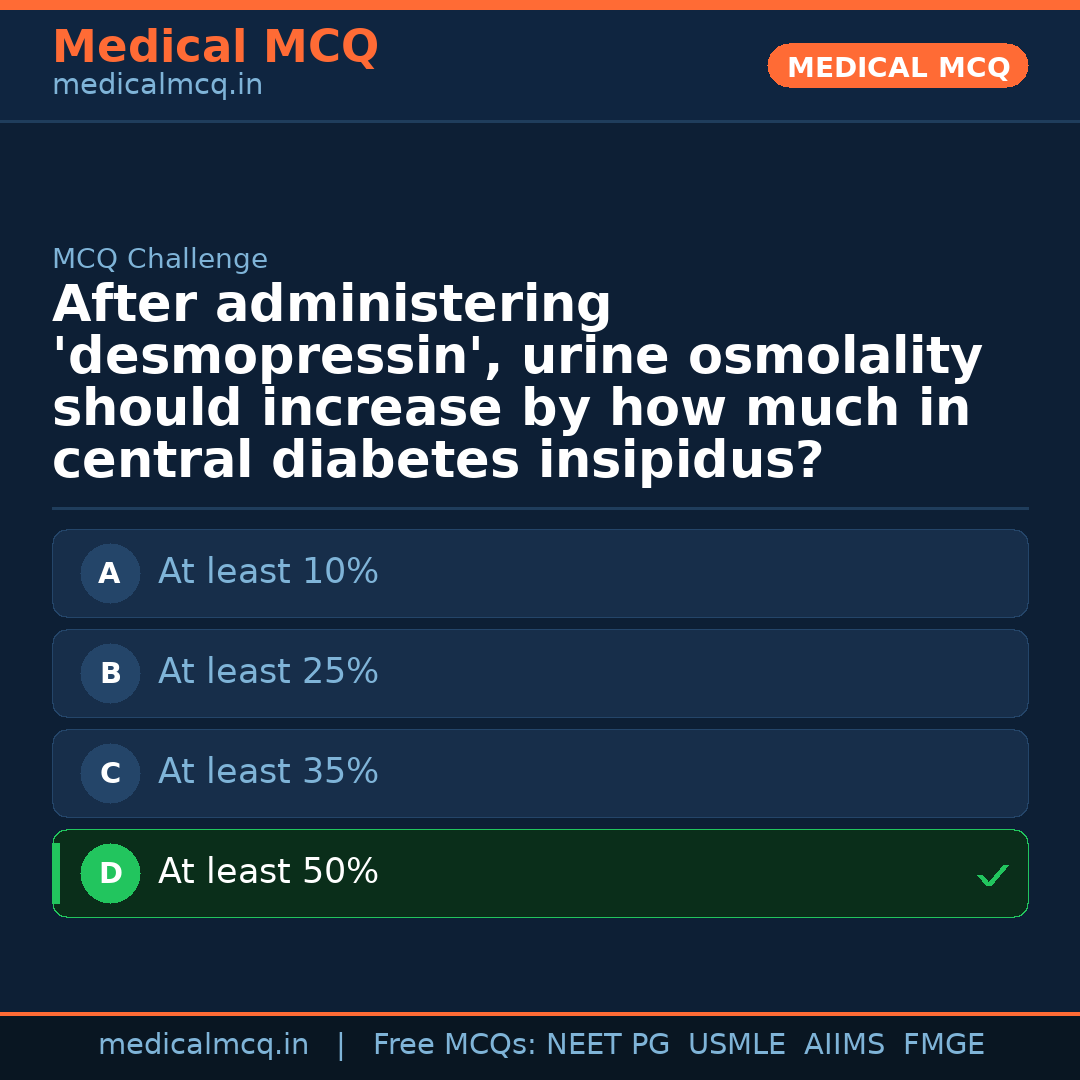Click "USMLE" in the footer
This screenshot has height=1080, width=1080.
pyautogui.click(x=736, y=1045)
